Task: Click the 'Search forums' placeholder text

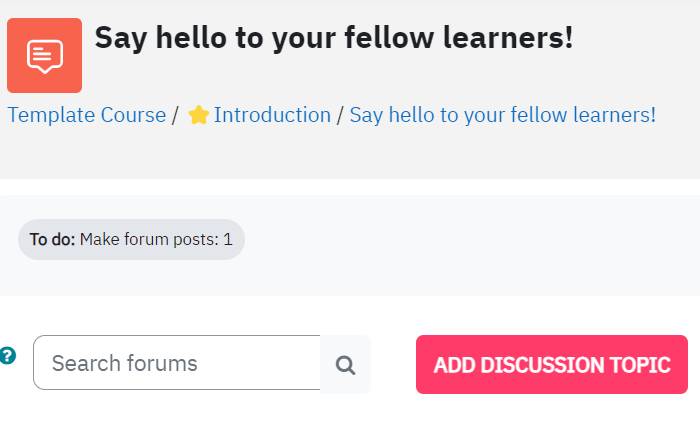Action: pos(125,363)
